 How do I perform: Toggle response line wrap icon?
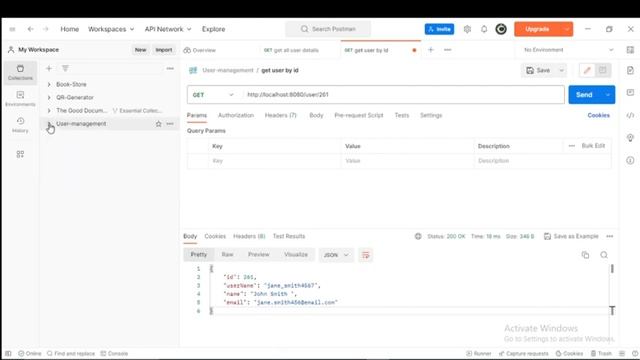365,255
